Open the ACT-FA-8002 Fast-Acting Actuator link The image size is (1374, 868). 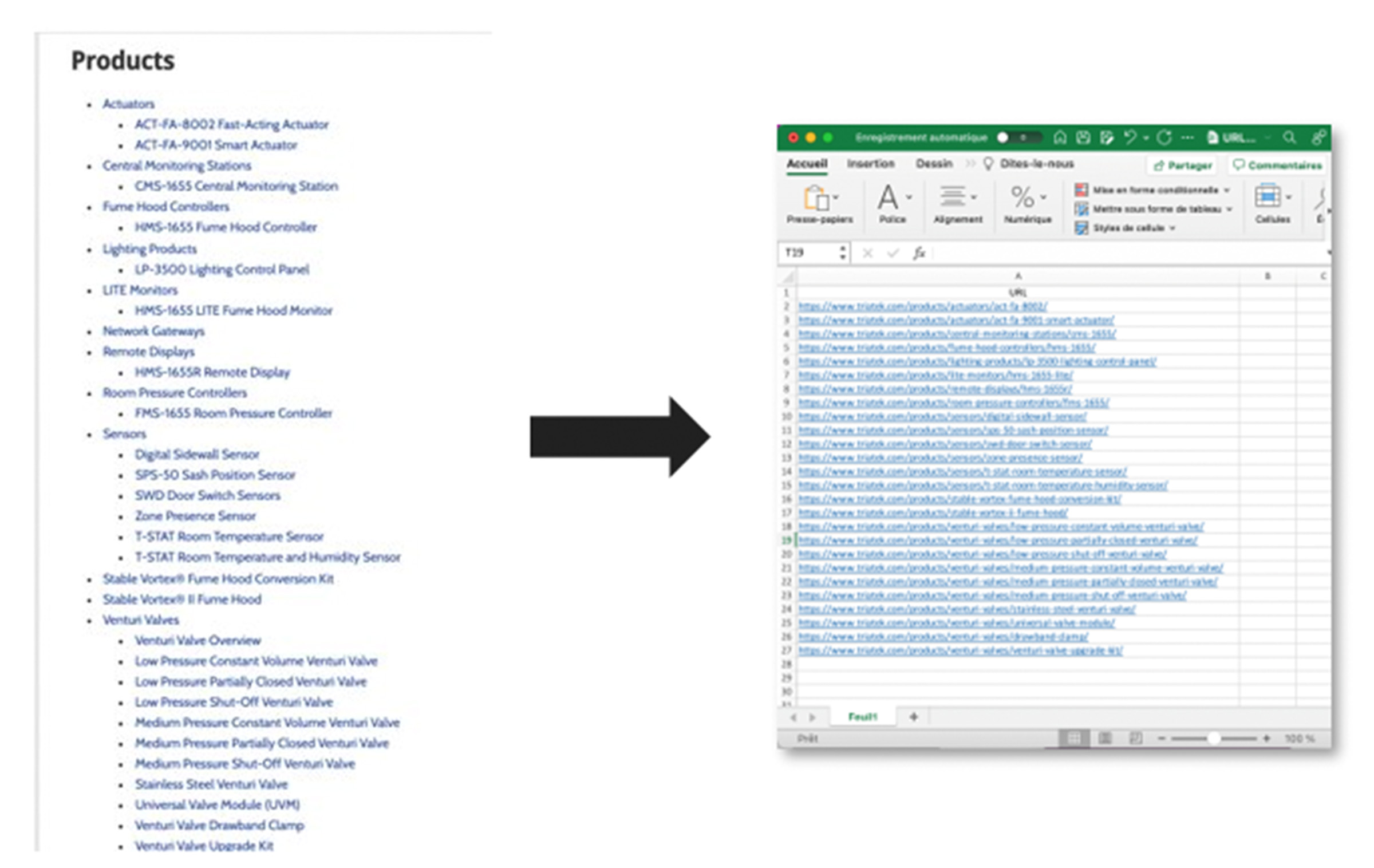point(231,124)
